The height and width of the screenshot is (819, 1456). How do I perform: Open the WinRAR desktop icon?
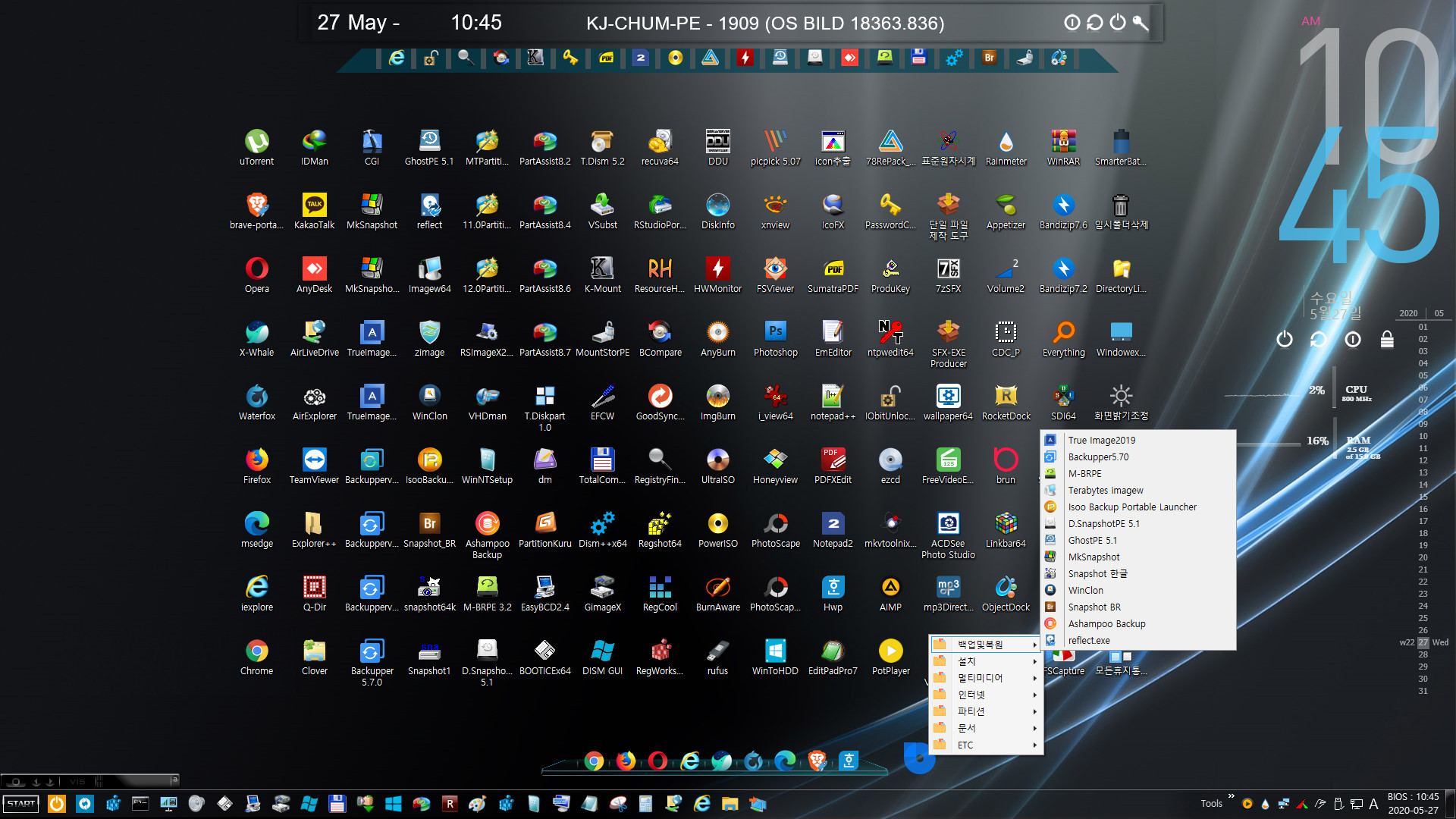click(x=1063, y=147)
